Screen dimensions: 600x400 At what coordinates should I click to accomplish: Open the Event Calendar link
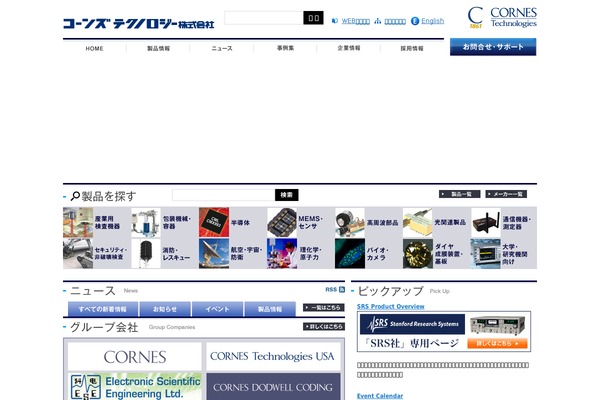click(380, 396)
